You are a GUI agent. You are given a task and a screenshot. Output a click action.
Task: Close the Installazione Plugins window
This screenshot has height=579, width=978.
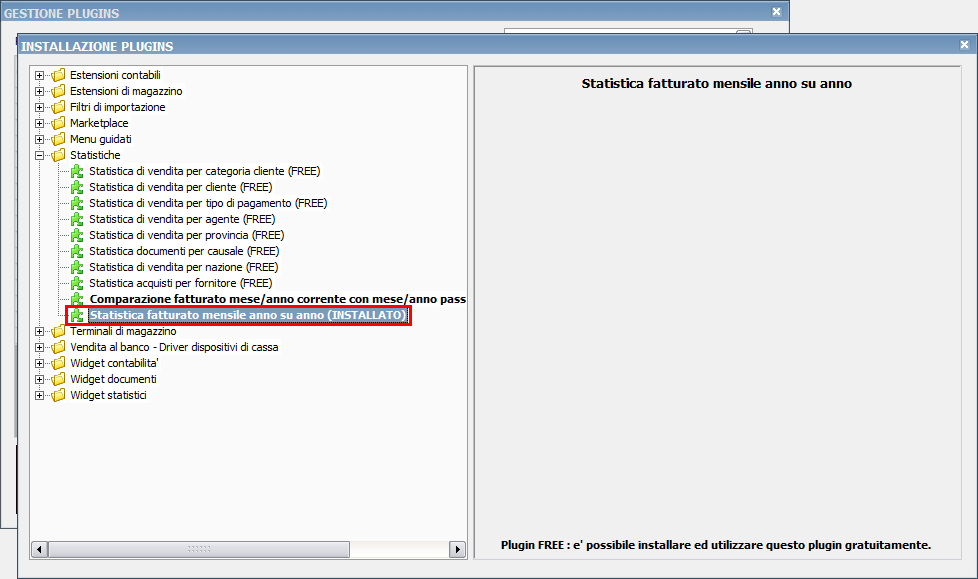(x=964, y=45)
